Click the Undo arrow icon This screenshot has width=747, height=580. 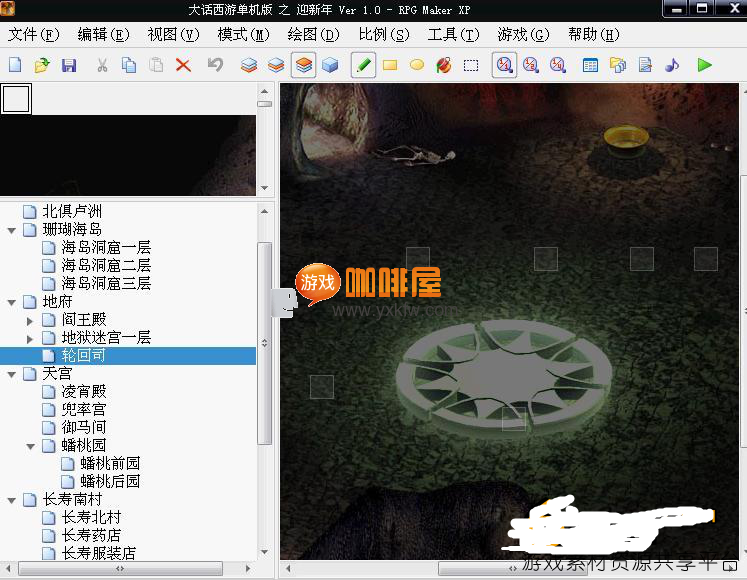[x=215, y=66]
